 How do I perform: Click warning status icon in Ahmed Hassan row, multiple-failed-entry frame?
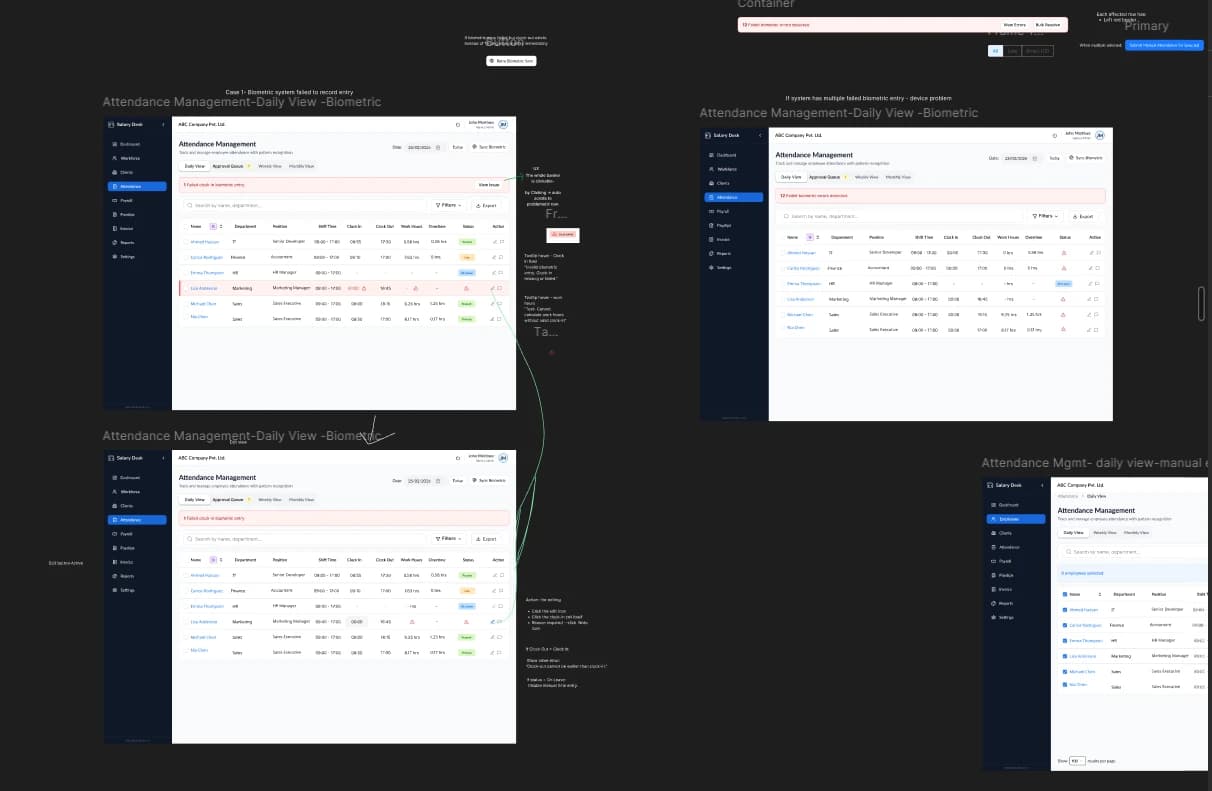[x=1063, y=253]
